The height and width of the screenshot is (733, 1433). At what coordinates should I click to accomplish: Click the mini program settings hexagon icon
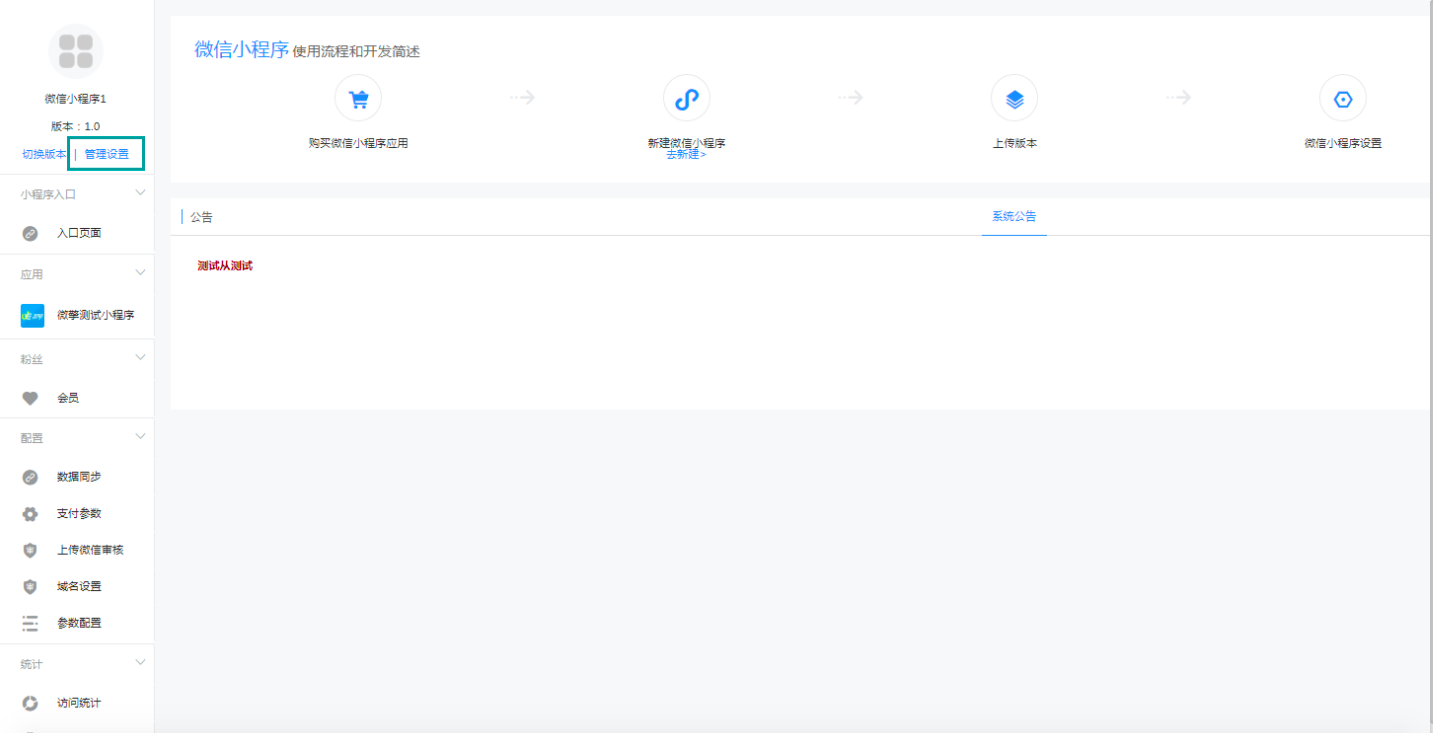(x=1343, y=98)
